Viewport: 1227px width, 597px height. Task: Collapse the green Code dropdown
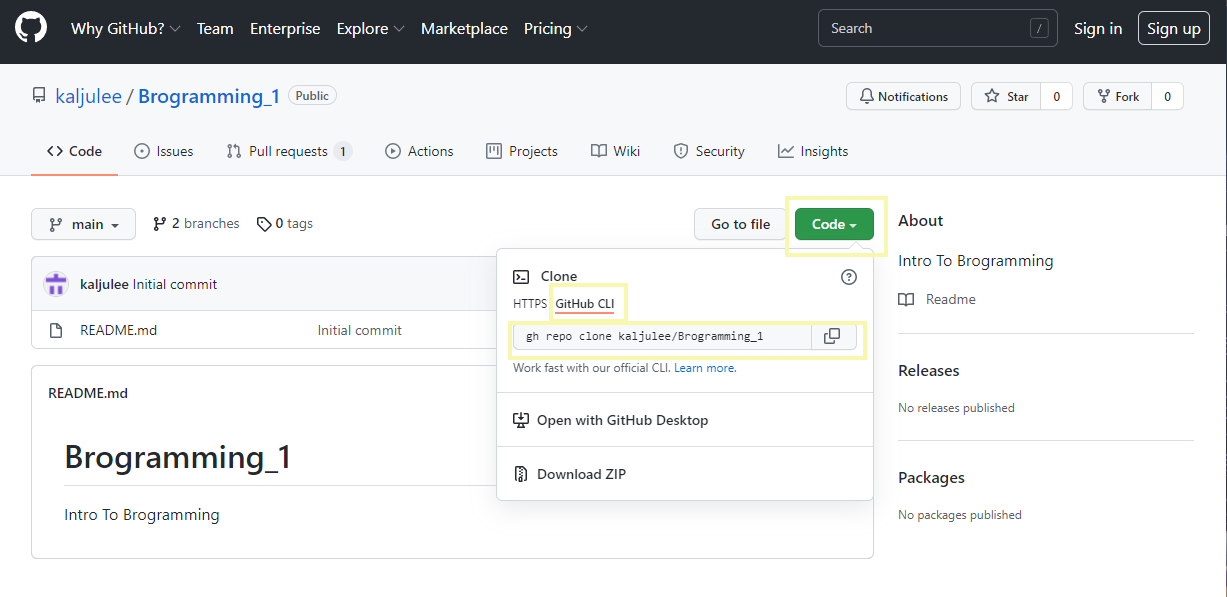click(x=833, y=224)
